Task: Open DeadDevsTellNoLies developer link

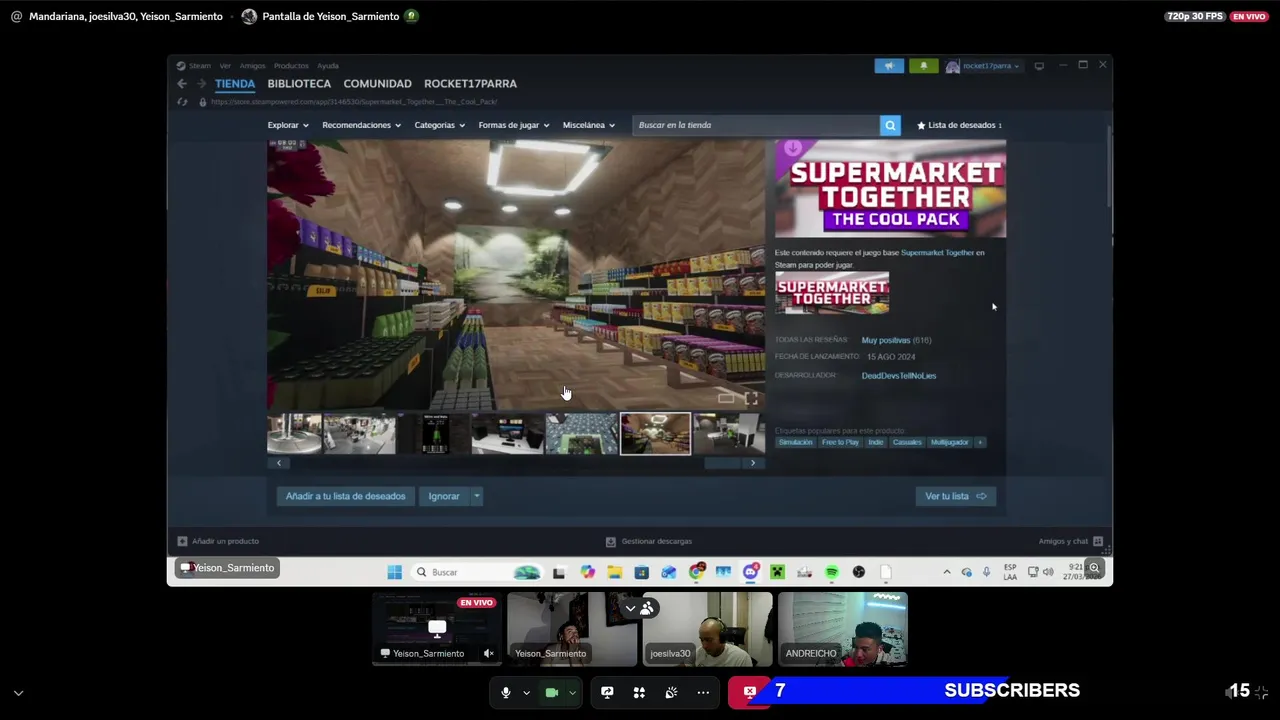Action: (898, 376)
